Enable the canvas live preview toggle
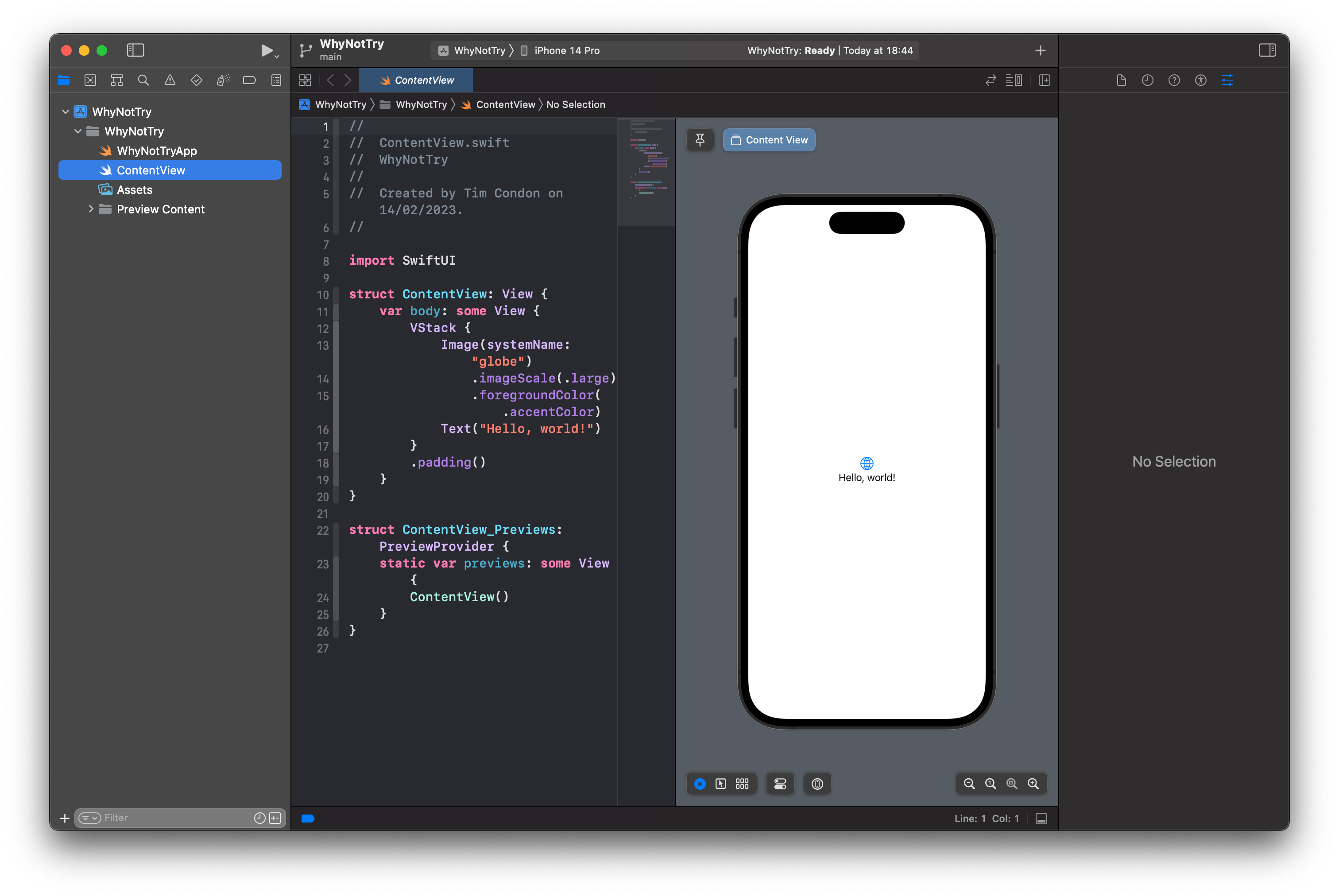Viewport: 1339px width, 896px height. tap(701, 783)
